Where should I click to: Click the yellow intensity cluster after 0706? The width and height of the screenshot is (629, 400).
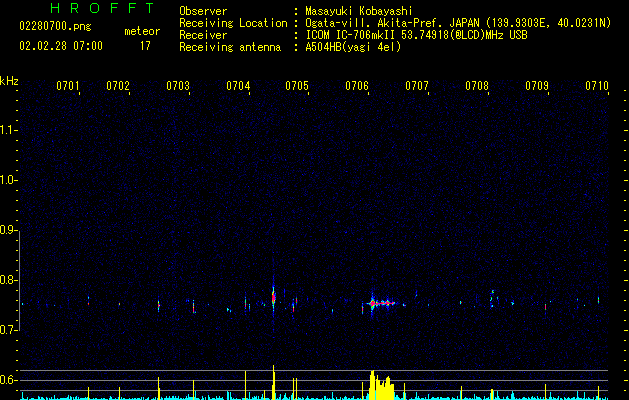[x=381, y=385]
